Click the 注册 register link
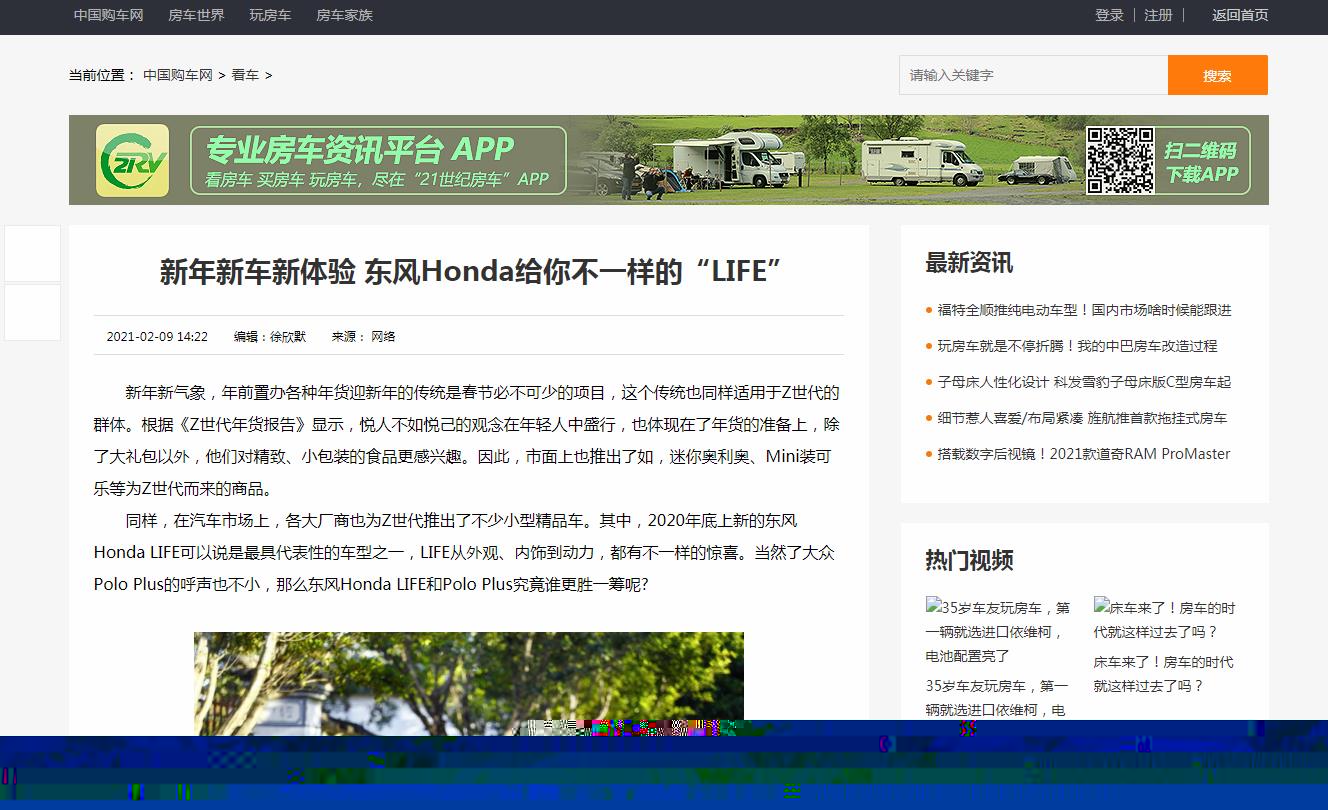 click(x=1158, y=15)
